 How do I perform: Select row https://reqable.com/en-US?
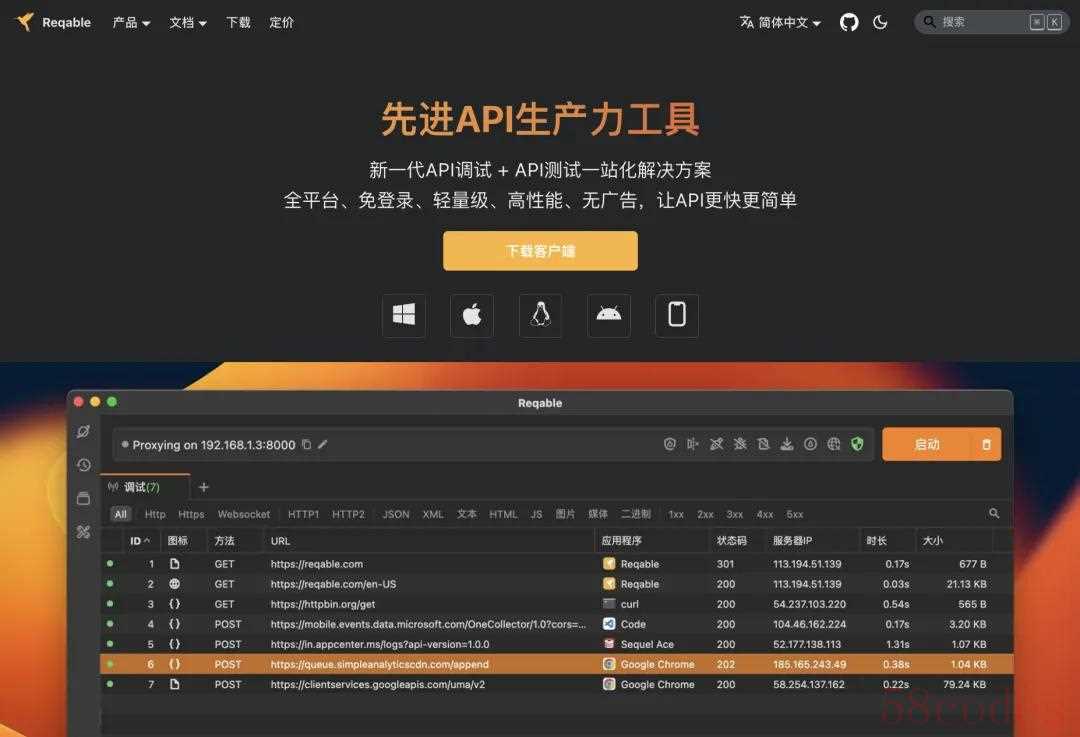click(x=557, y=583)
